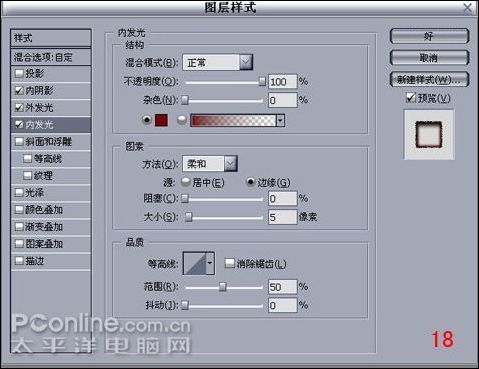Click the red-to-transparent gradient bar
Screen dimensions: 479x369
point(233,120)
